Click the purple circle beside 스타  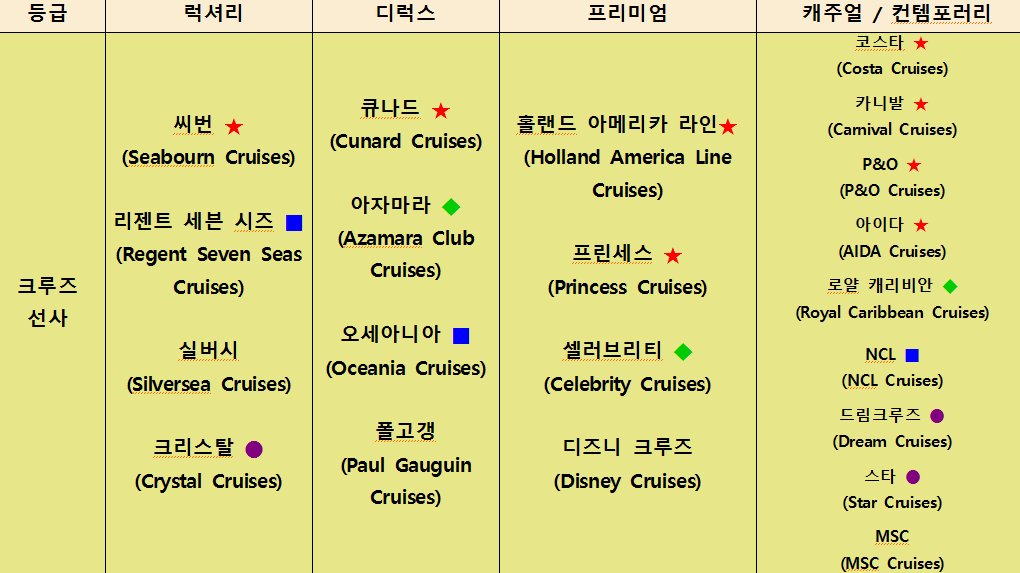point(913,477)
